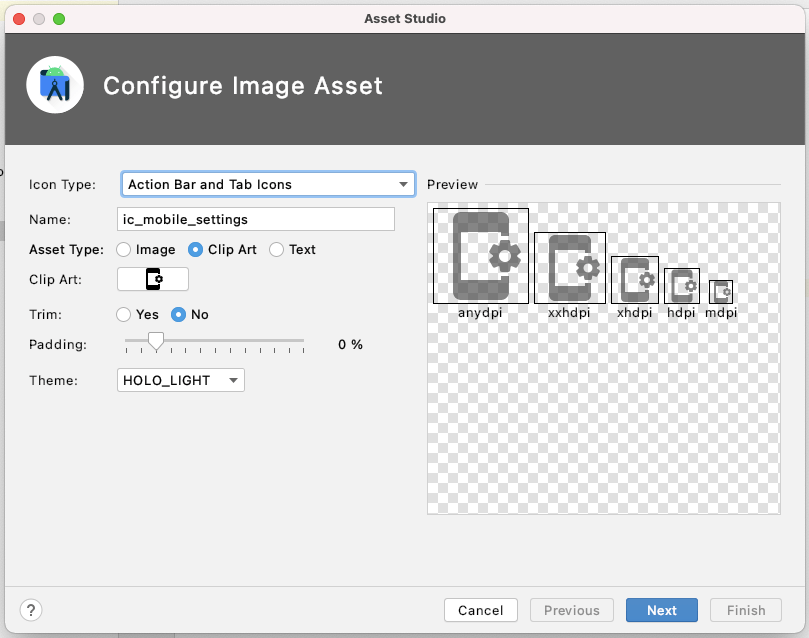This screenshot has height=638, width=809.
Task: Select the Image asset type
Action: [x=125, y=249]
